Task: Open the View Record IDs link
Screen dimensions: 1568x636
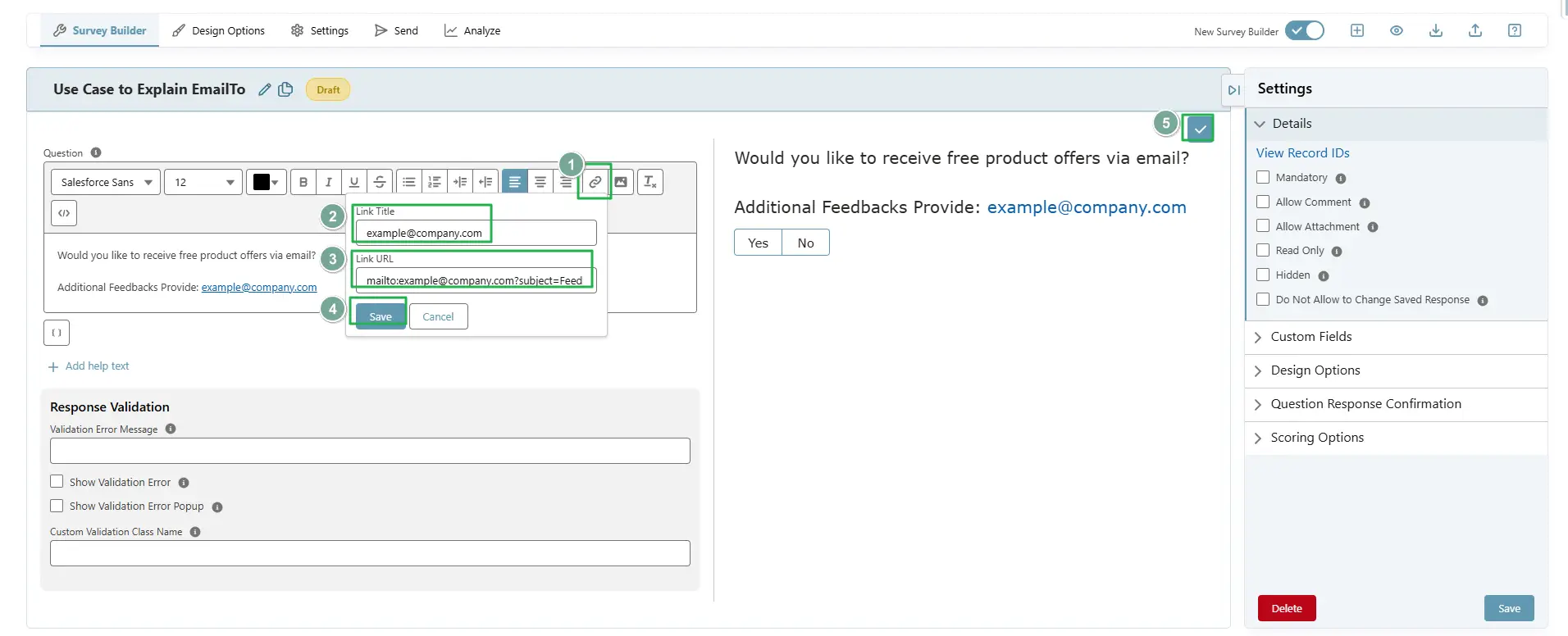Action: [x=1302, y=153]
